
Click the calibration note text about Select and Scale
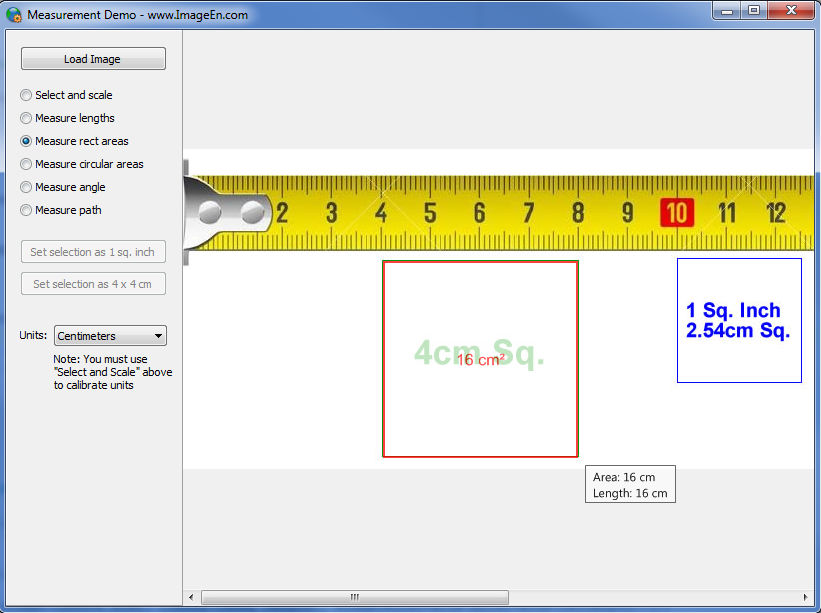click(x=113, y=372)
